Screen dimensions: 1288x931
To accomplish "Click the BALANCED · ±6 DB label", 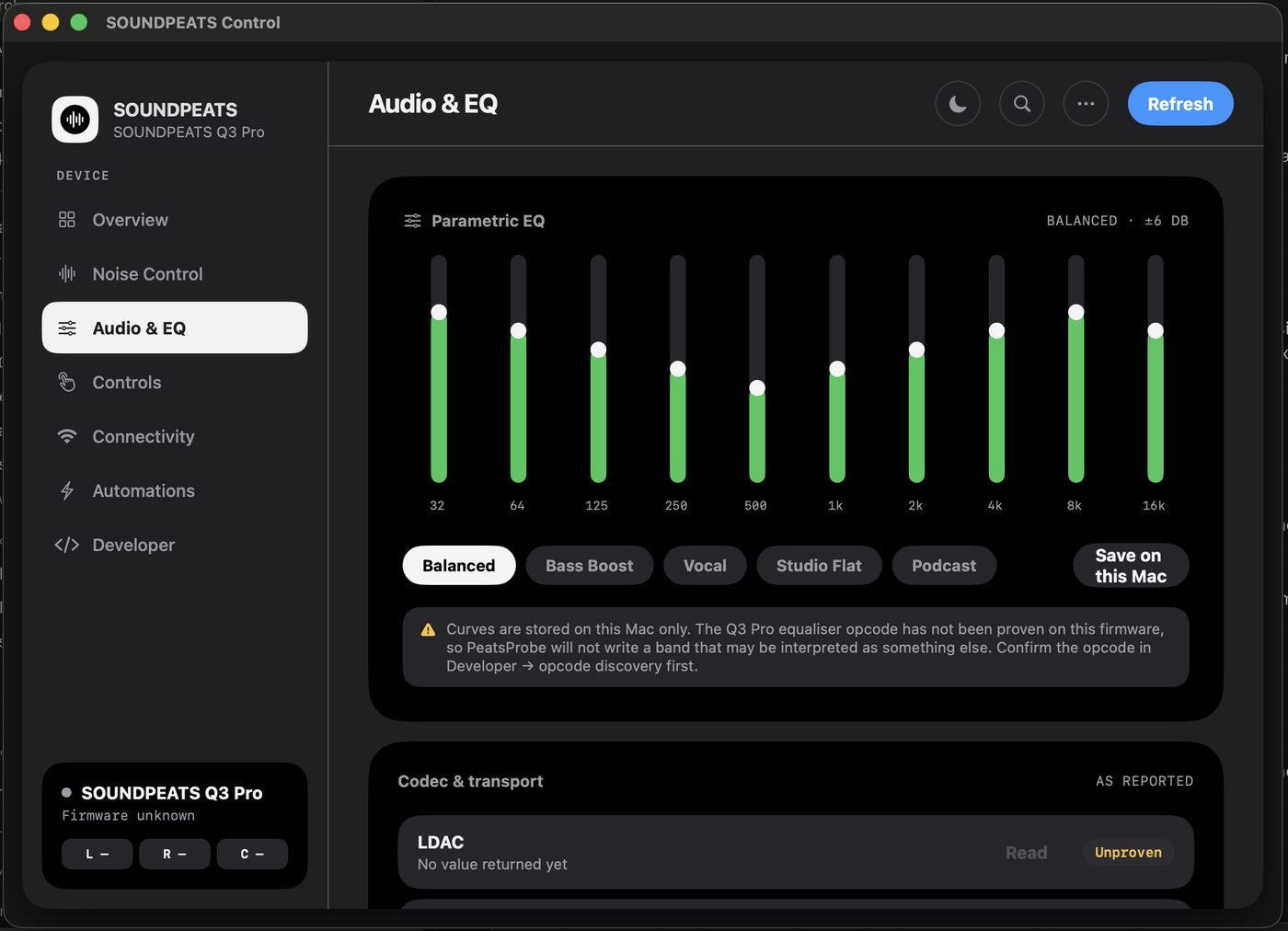I will 1118,221.
